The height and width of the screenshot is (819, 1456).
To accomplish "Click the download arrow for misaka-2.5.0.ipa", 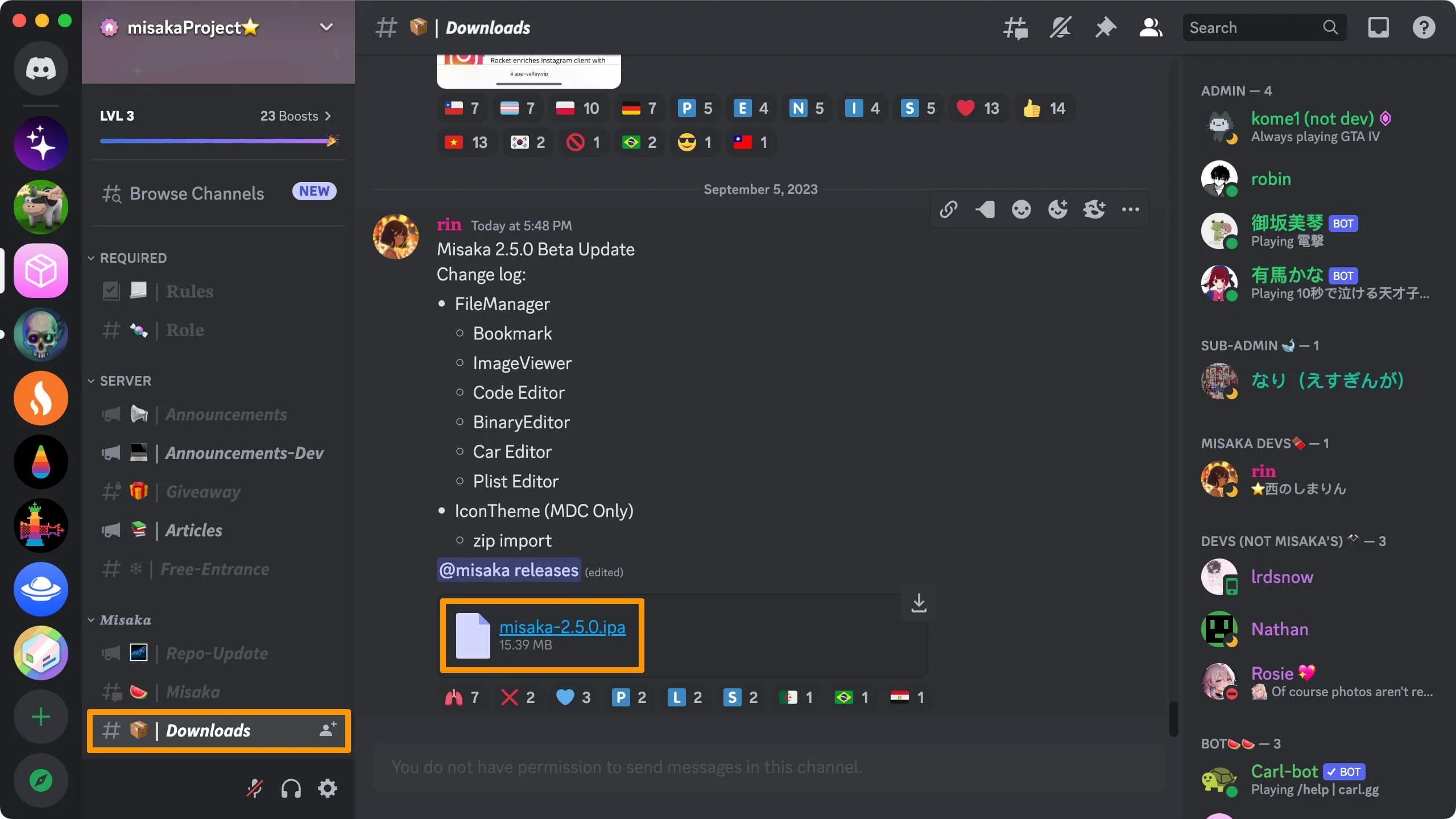I will click(x=918, y=602).
